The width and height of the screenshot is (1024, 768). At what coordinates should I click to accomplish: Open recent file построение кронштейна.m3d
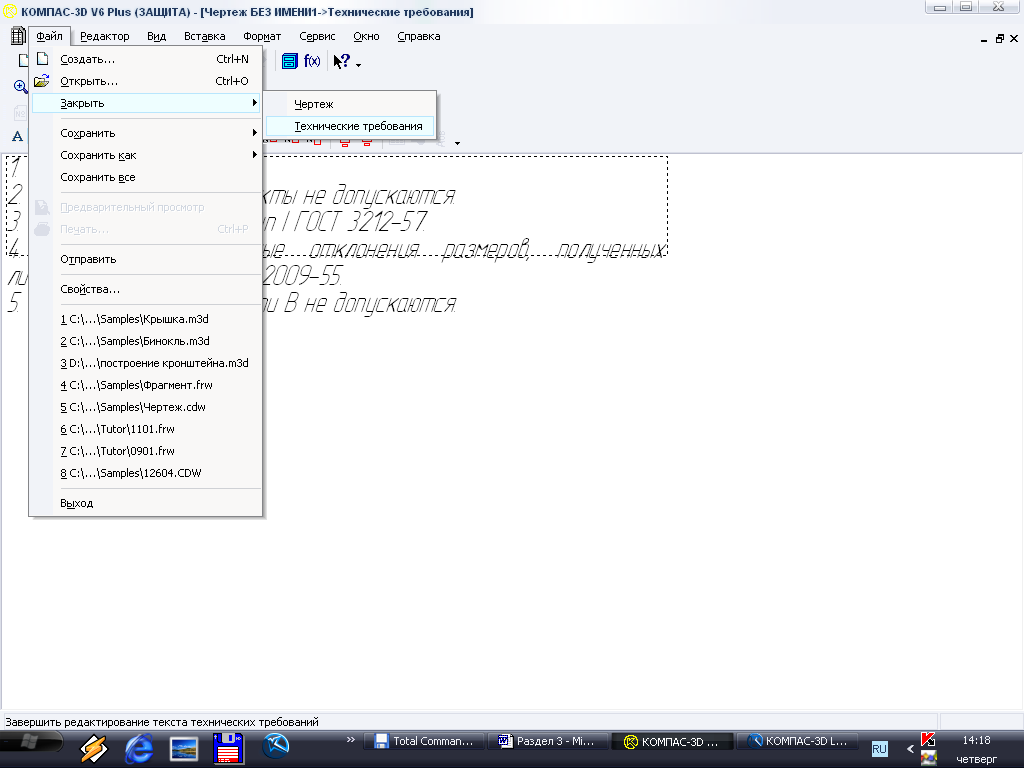coord(146,364)
